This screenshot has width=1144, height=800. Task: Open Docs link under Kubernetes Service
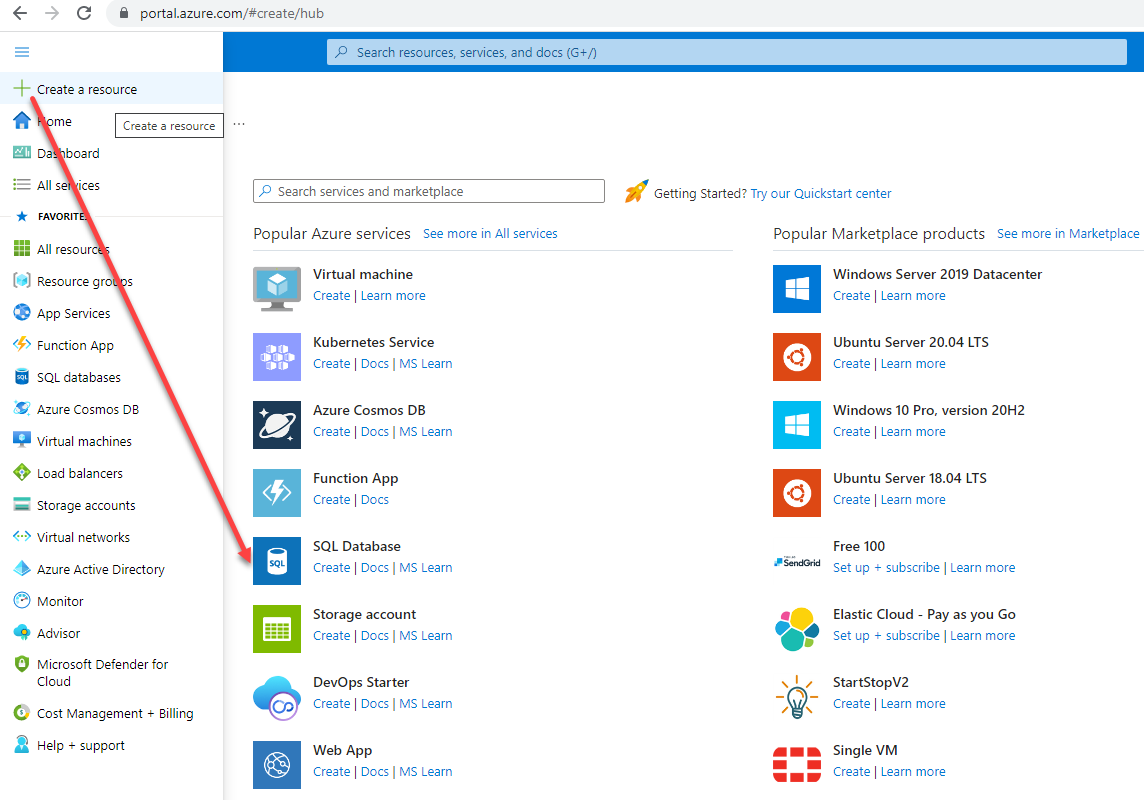374,363
